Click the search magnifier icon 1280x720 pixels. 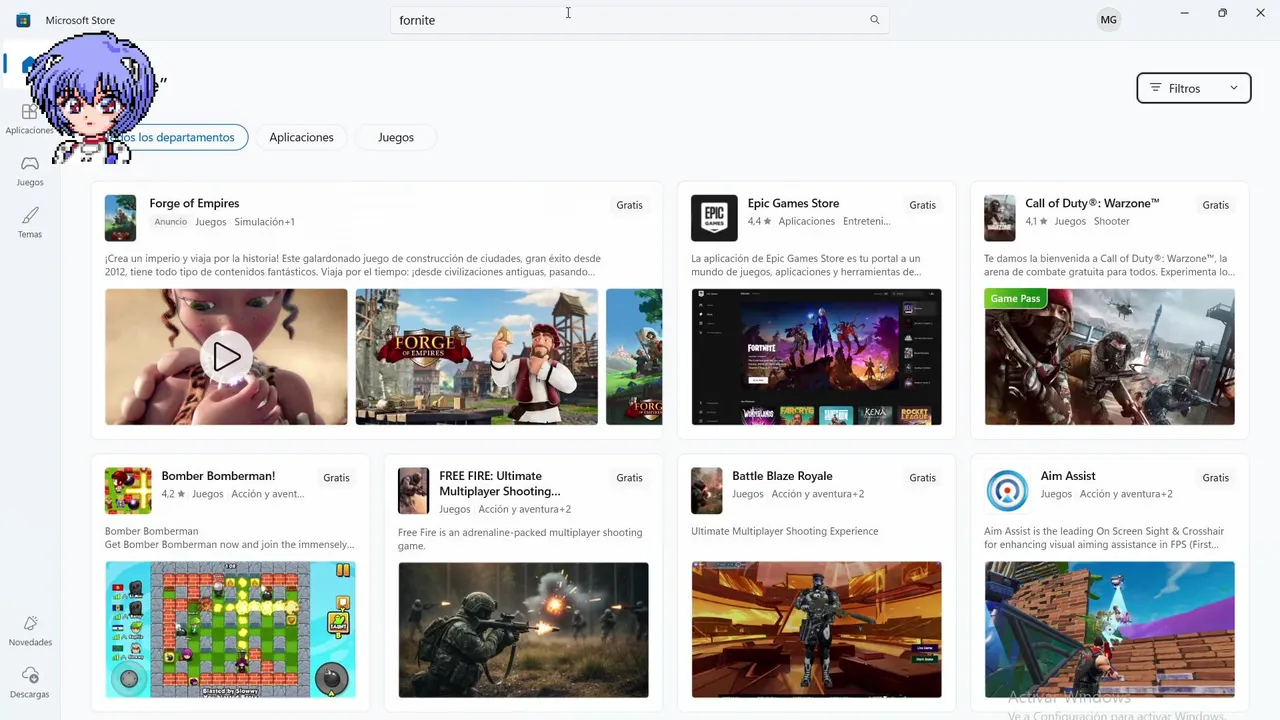(875, 20)
